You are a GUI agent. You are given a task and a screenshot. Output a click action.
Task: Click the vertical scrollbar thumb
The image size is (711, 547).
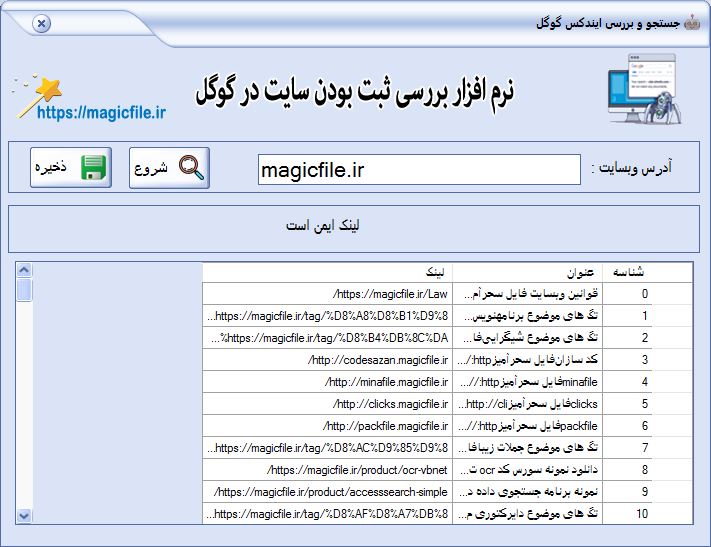pyautogui.click(x=24, y=290)
